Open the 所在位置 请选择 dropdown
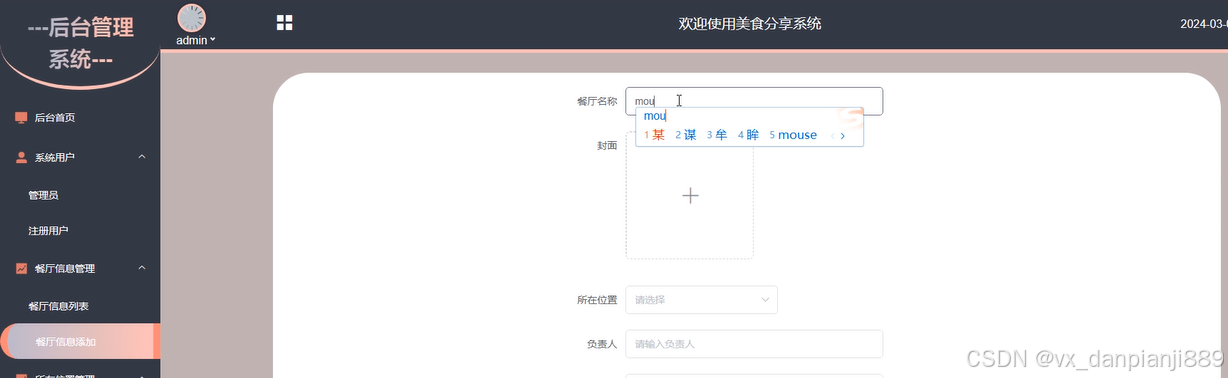The width and height of the screenshot is (1228, 378). point(701,300)
